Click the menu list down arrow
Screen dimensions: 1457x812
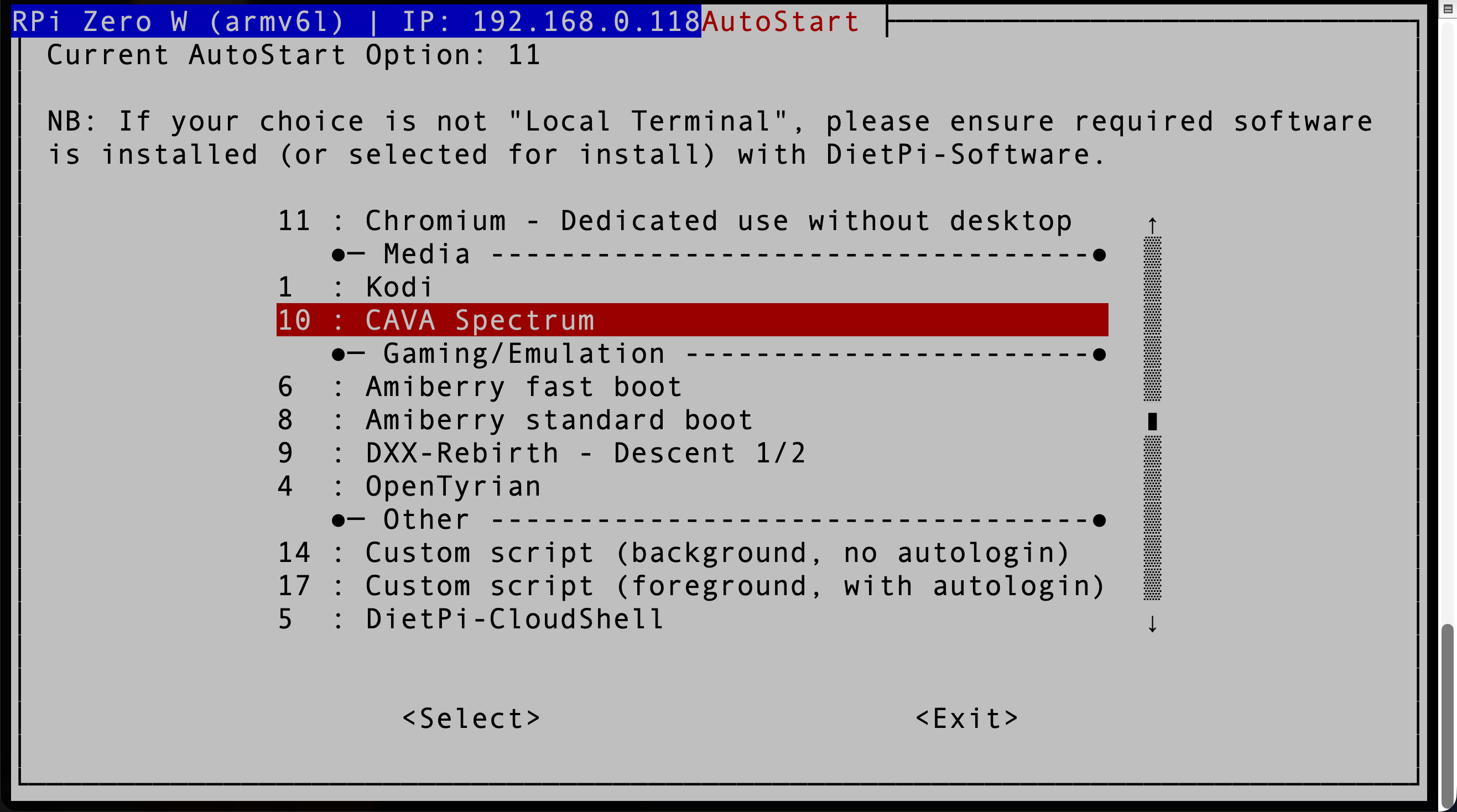[1152, 624]
